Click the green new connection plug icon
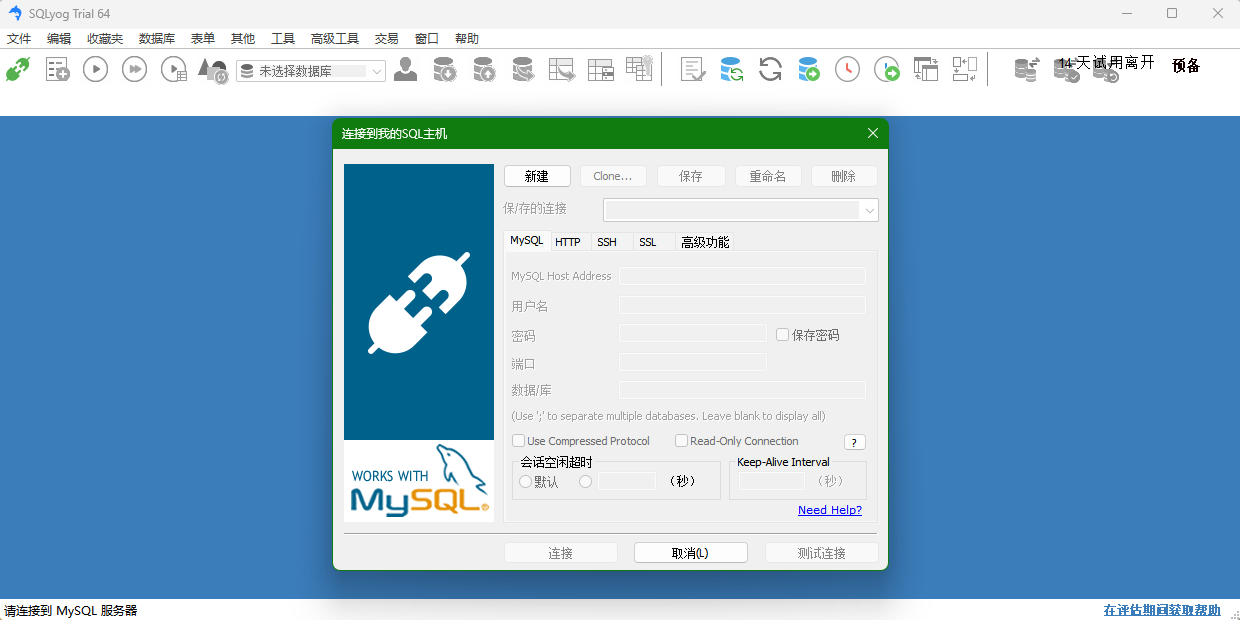 point(18,69)
